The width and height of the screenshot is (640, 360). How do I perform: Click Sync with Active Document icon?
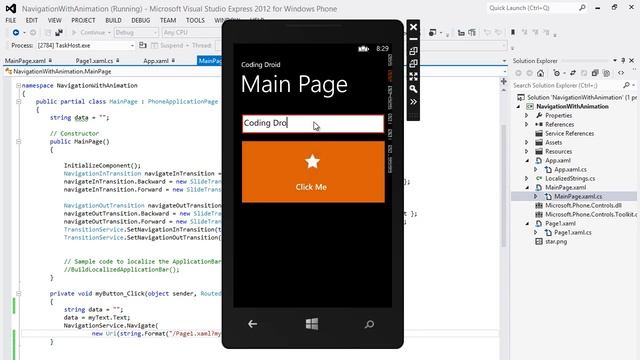click(x=573, y=73)
